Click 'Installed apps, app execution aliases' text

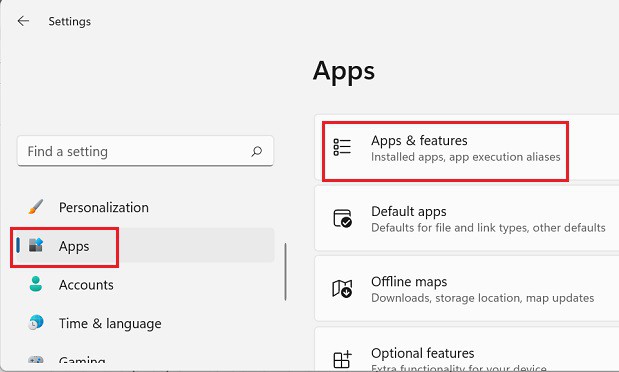coord(465,157)
